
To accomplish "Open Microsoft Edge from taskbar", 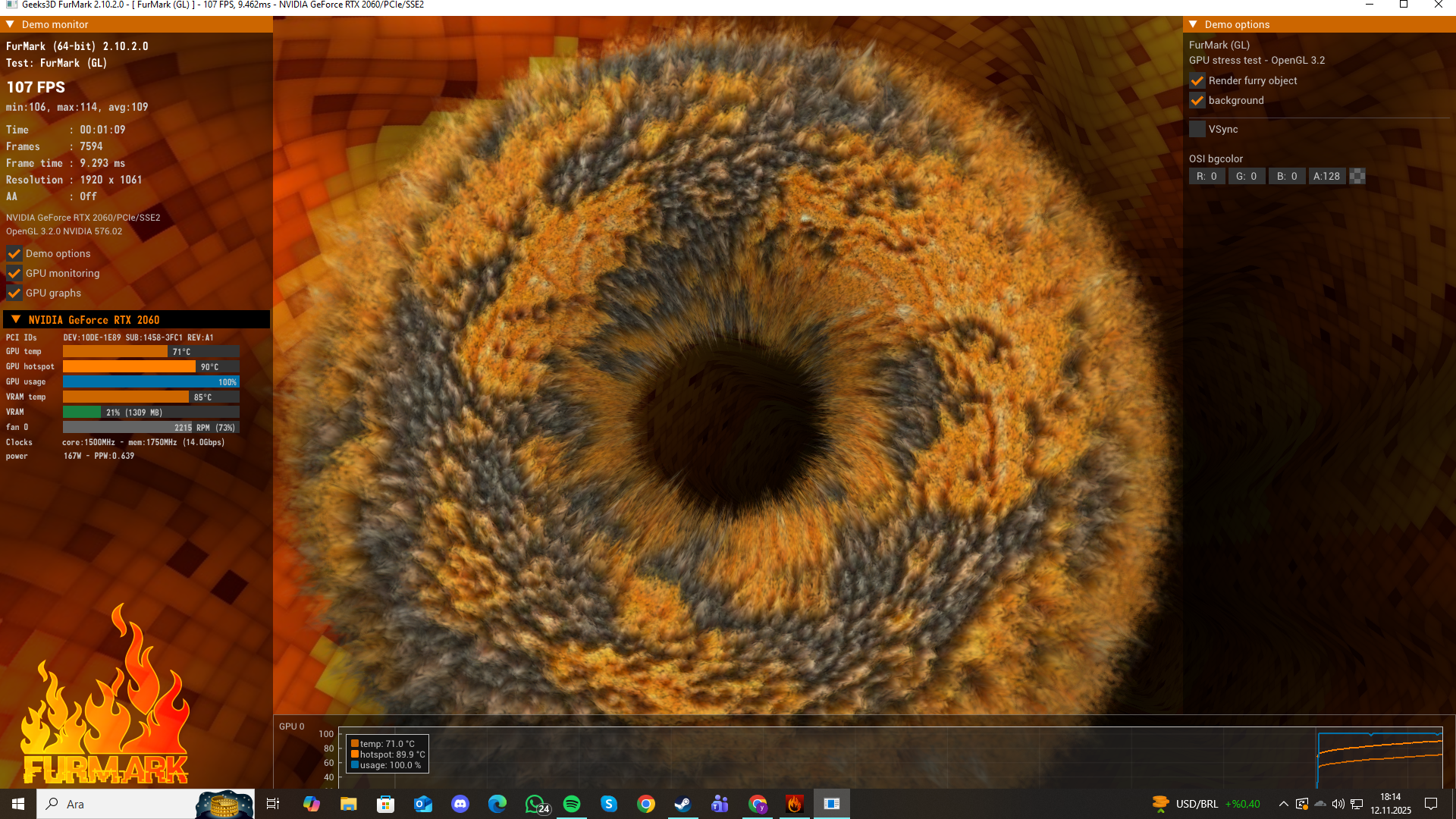I will click(497, 804).
